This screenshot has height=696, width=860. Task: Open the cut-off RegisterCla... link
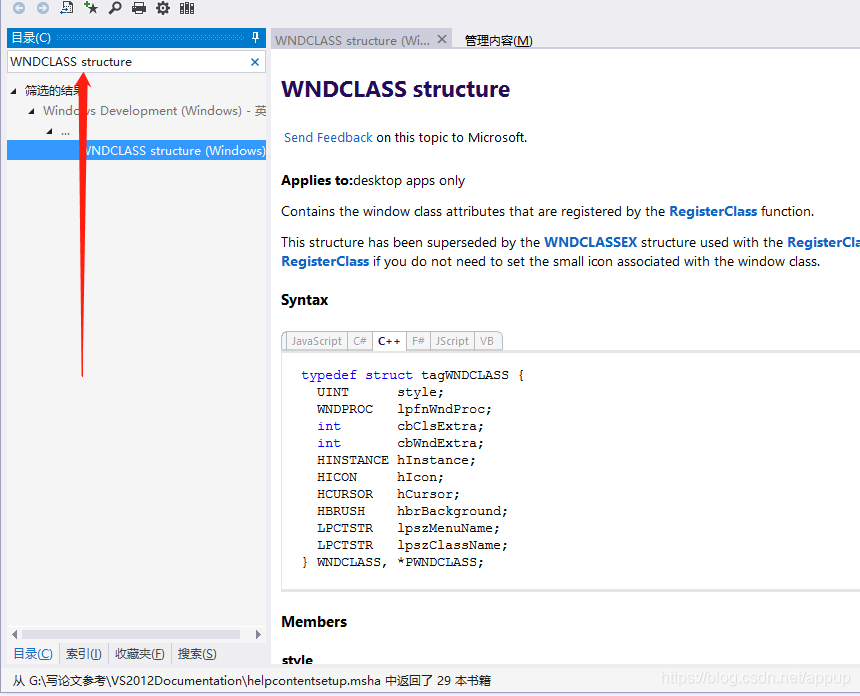[x=823, y=242]
